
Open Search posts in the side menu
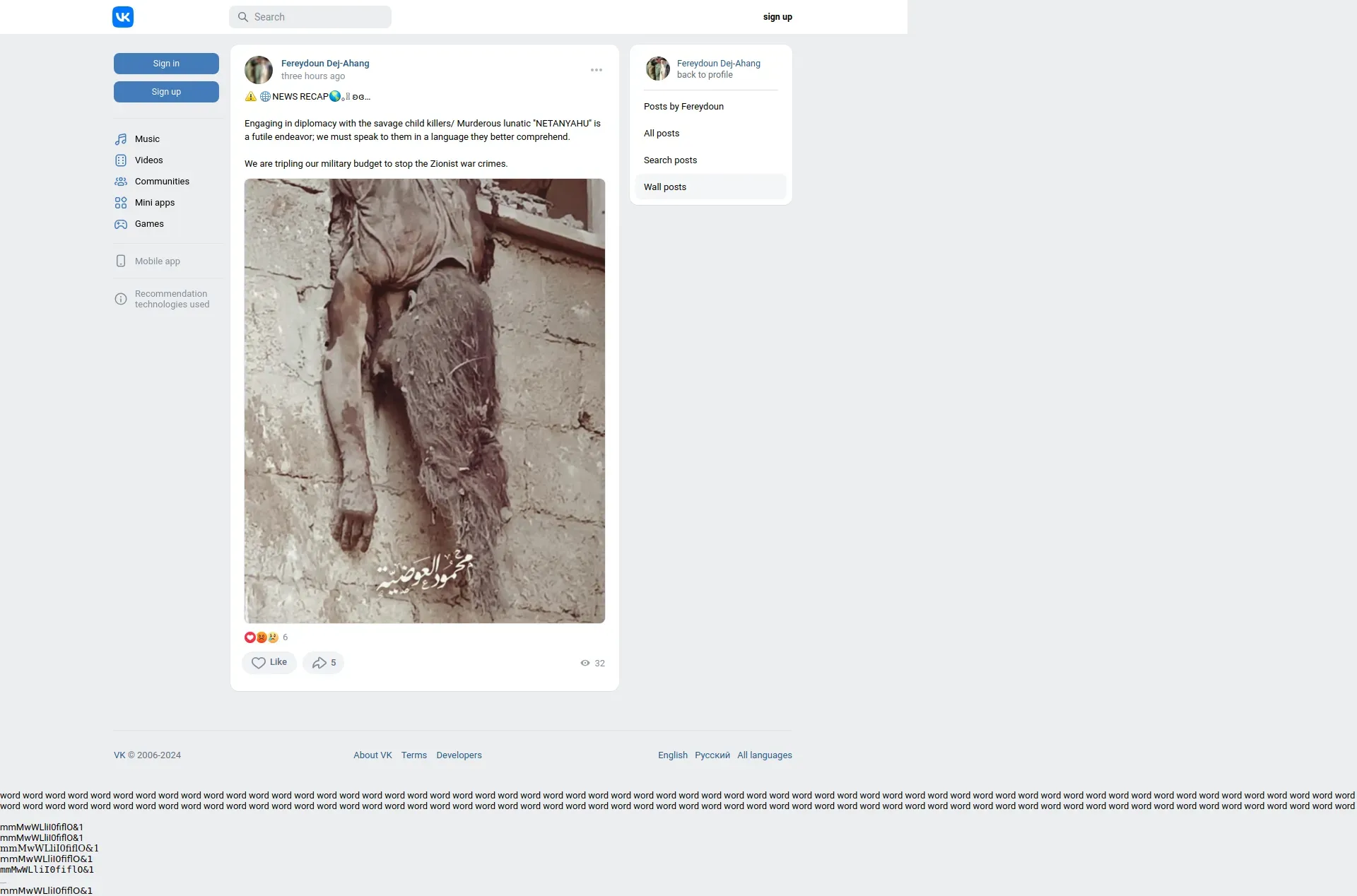point(670,160)
